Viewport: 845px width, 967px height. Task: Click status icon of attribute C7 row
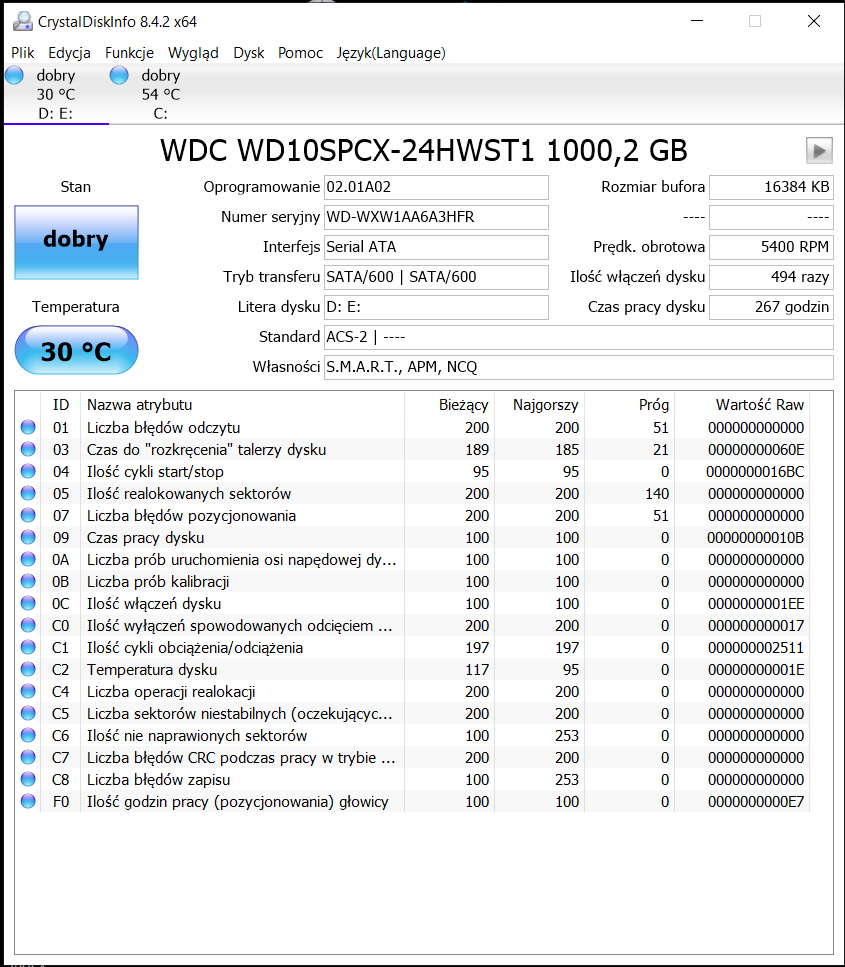28,757
